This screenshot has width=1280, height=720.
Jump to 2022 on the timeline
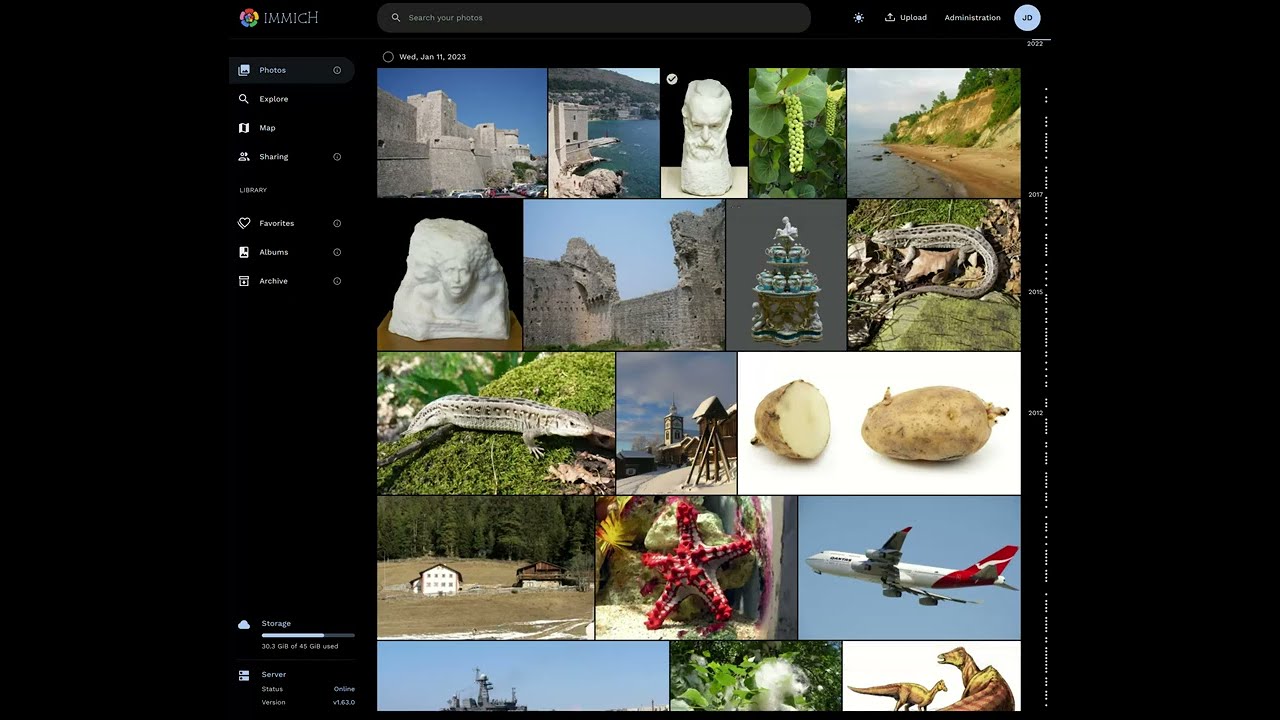click(1035, 44)
